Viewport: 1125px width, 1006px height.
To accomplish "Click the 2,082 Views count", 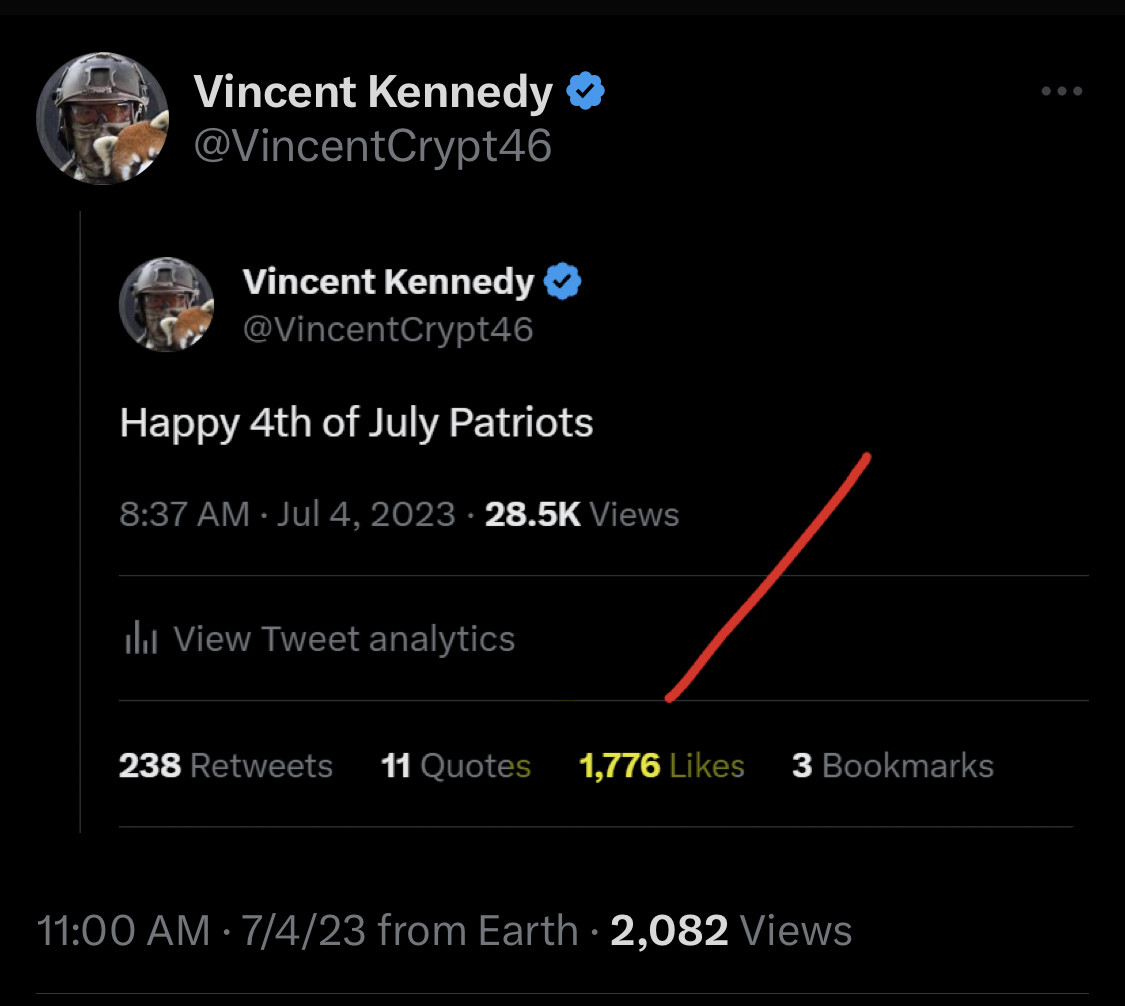I will (731, 931).
